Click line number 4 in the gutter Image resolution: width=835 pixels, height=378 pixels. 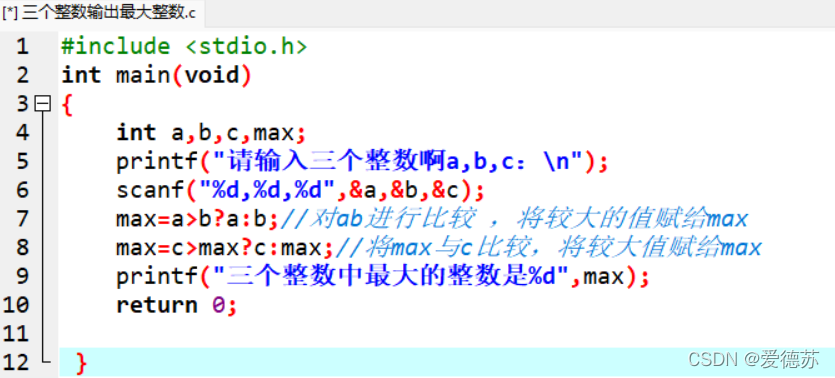(x=22, y=133)
